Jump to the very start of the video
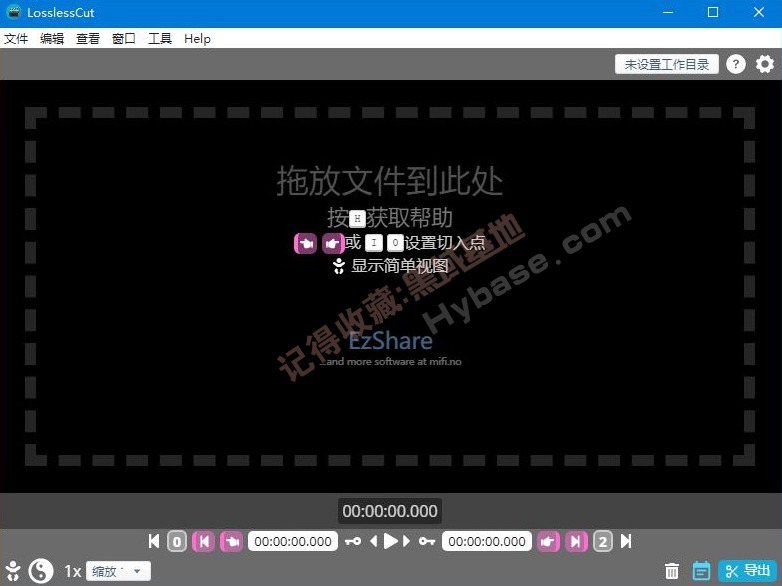This screenshot has width=782, height=586. [154, 541]
